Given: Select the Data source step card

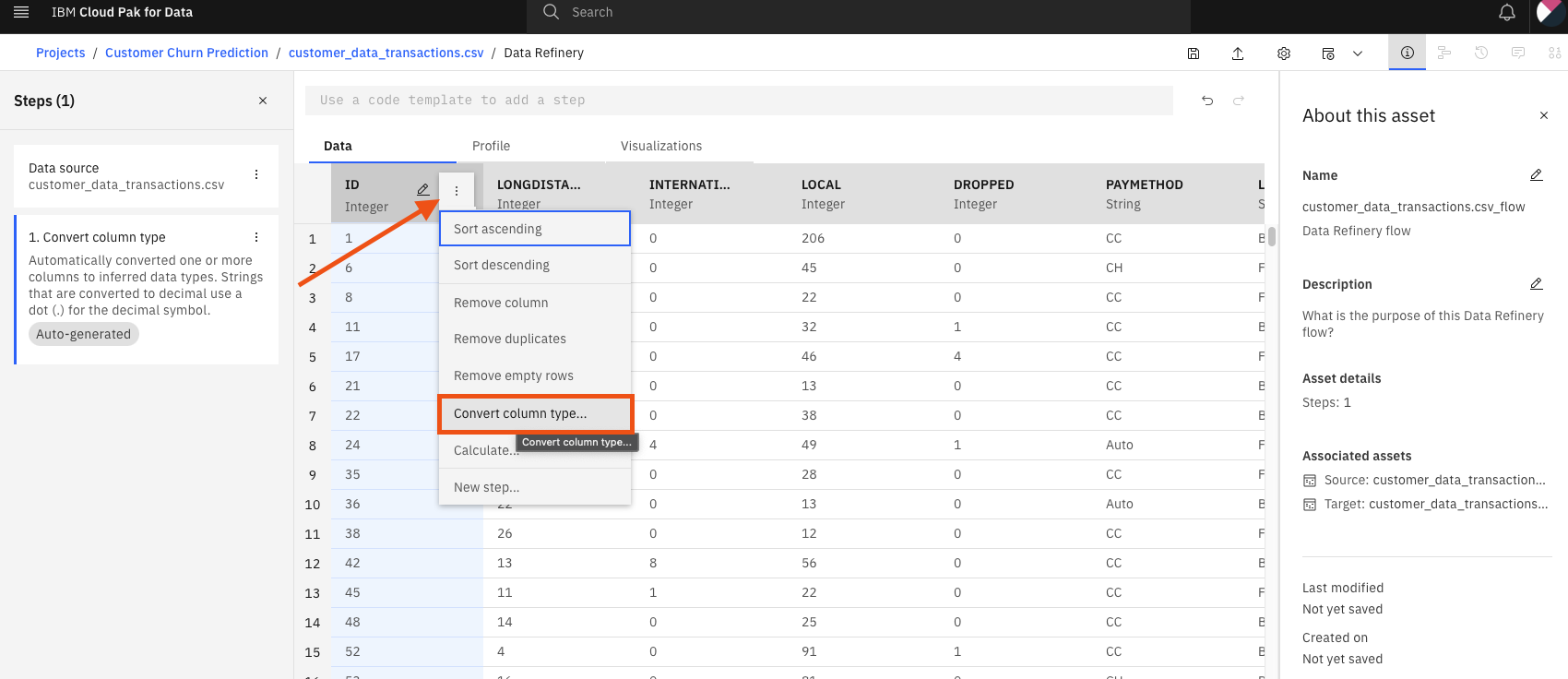Looking at the screenshot, I should click(147, 176).
